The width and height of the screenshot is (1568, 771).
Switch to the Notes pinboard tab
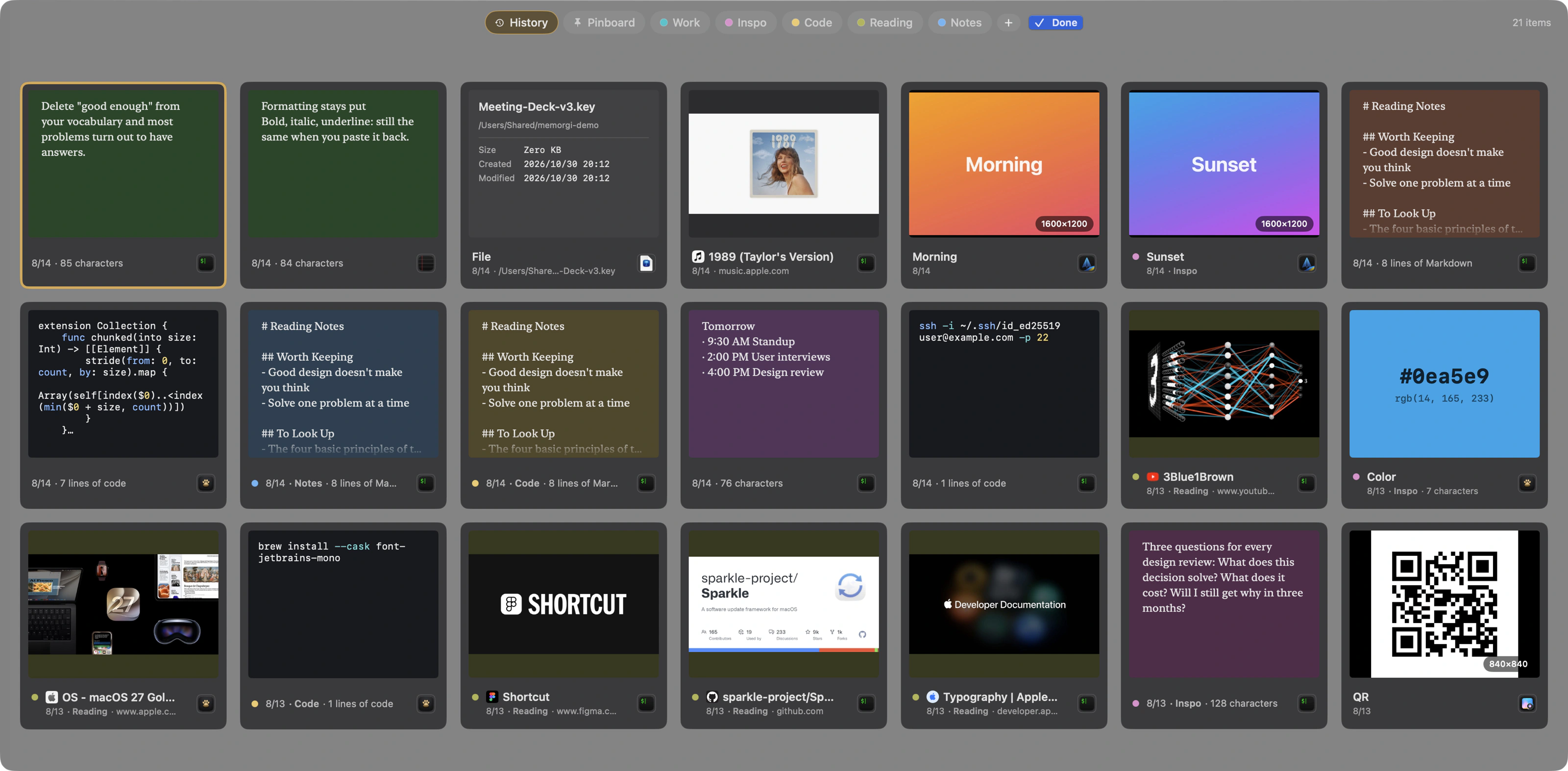click(959, 23)
